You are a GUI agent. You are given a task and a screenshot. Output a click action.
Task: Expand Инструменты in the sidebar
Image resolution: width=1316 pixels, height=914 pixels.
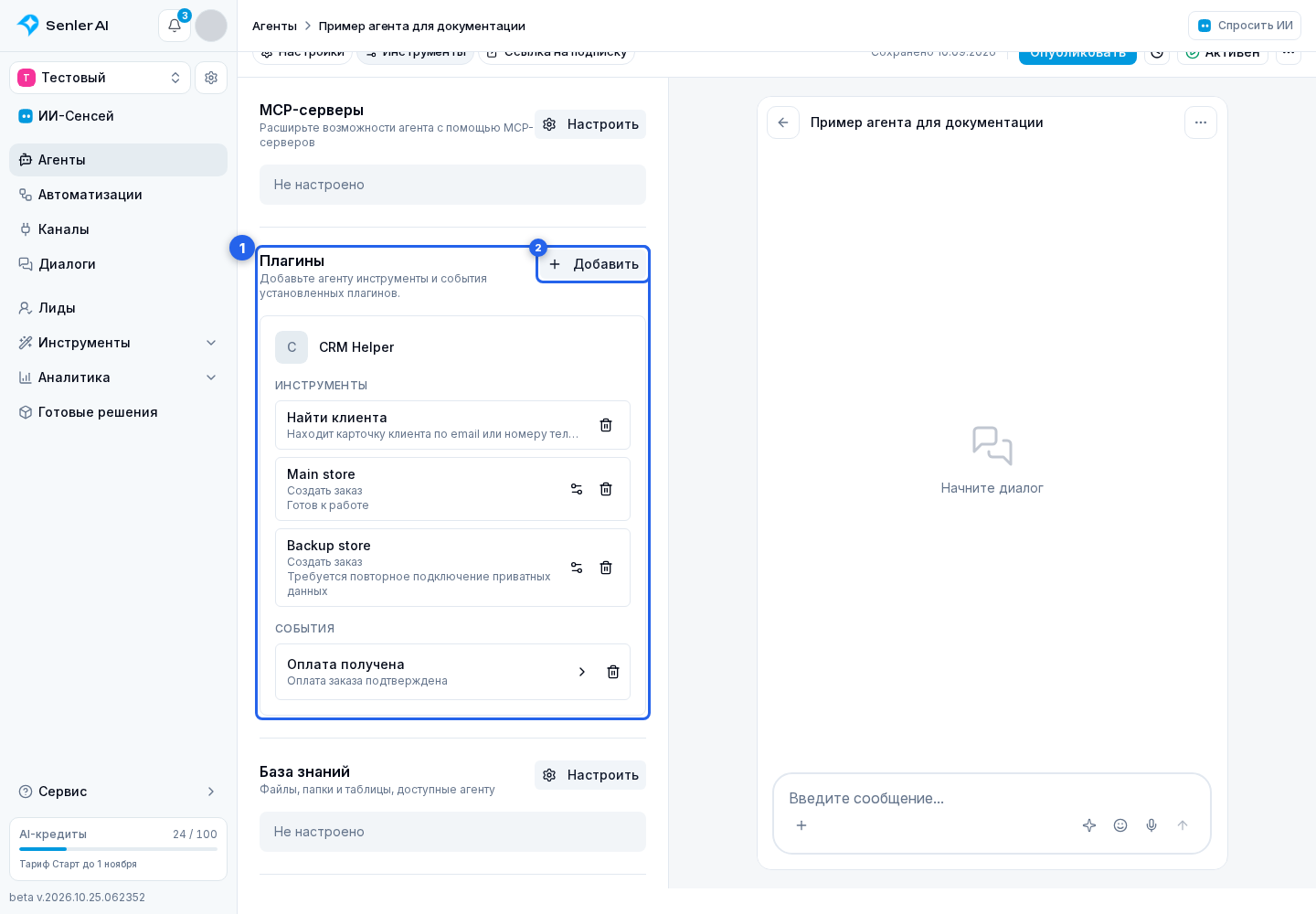pyautogui.click(x=119, y=343)
